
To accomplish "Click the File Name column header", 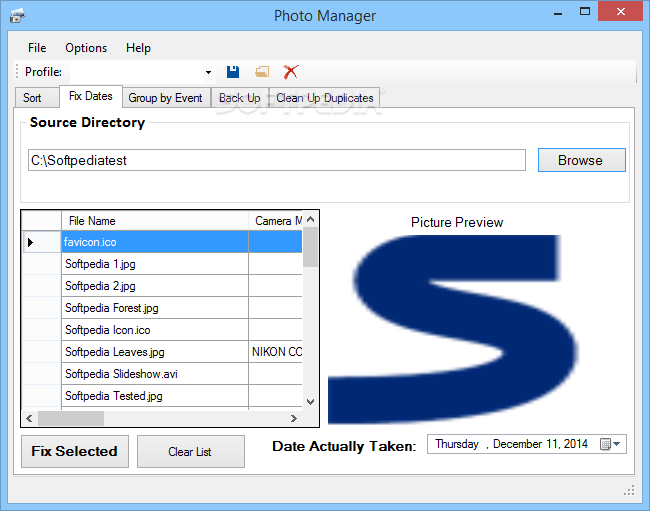I will coord(155,220).
